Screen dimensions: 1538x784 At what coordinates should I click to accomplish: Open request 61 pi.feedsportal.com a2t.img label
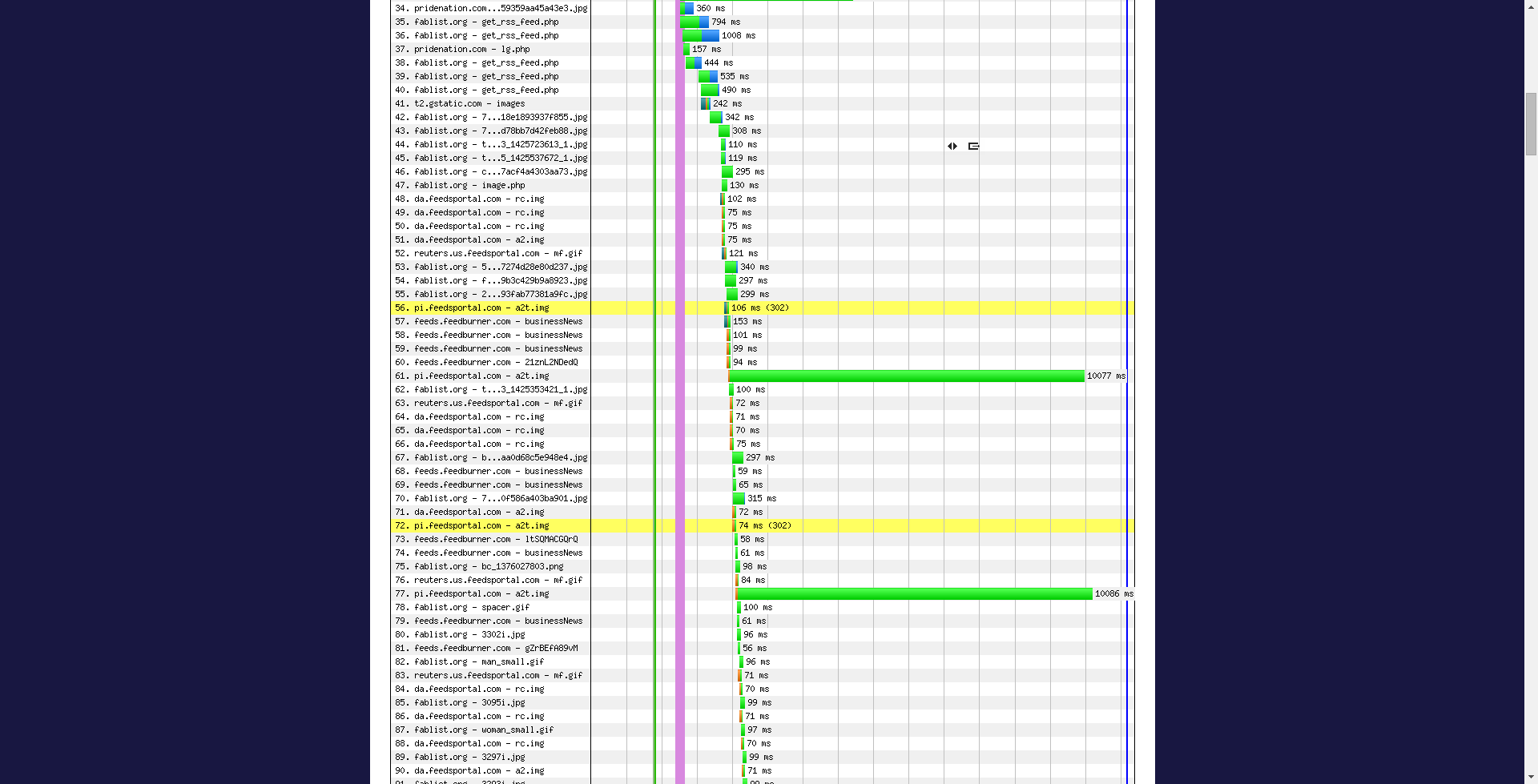coord(481,376)
